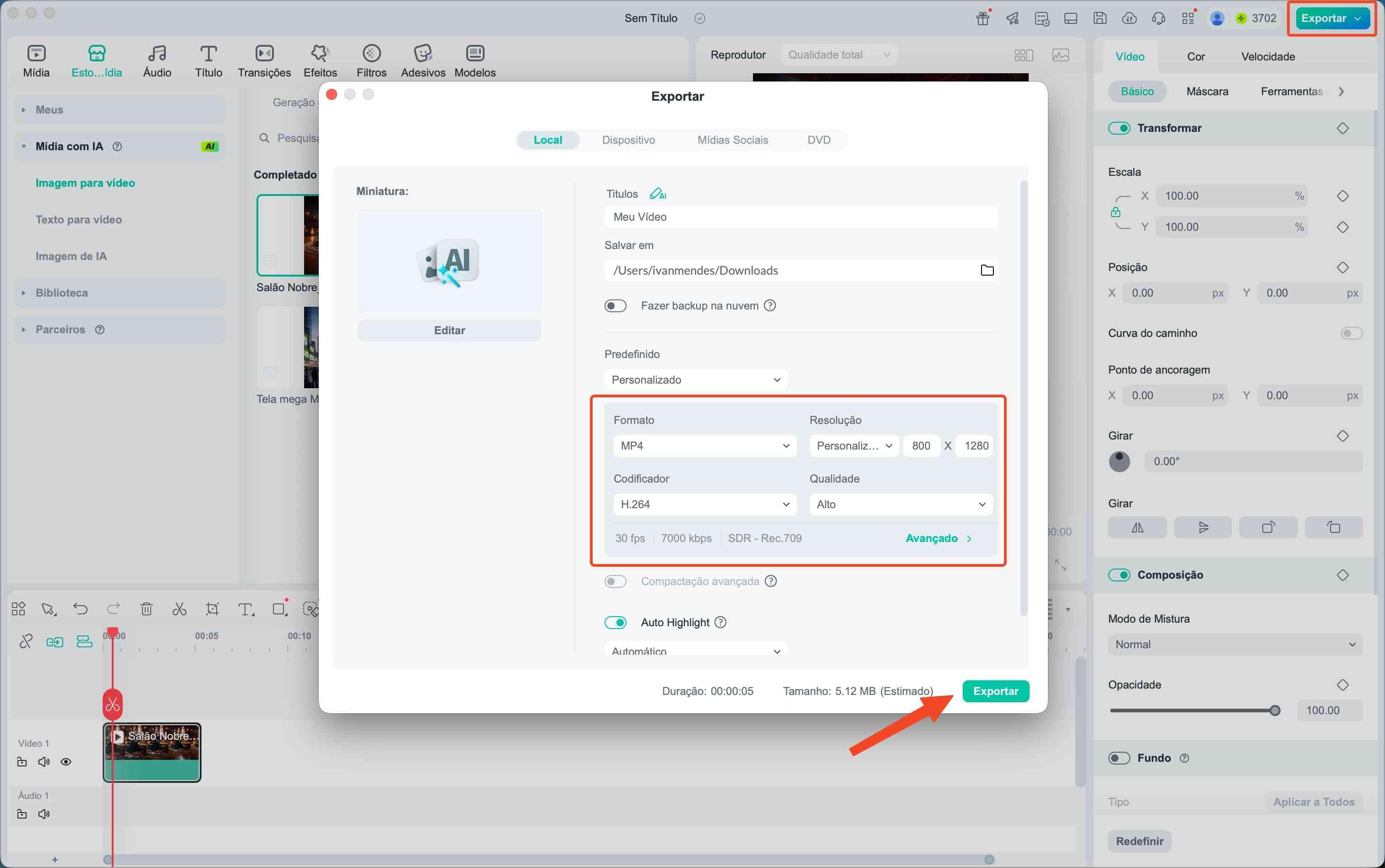Hide Vídeo 1 track with eye icon
This screenshot has width=1385, height=868.
coord(66,762)
